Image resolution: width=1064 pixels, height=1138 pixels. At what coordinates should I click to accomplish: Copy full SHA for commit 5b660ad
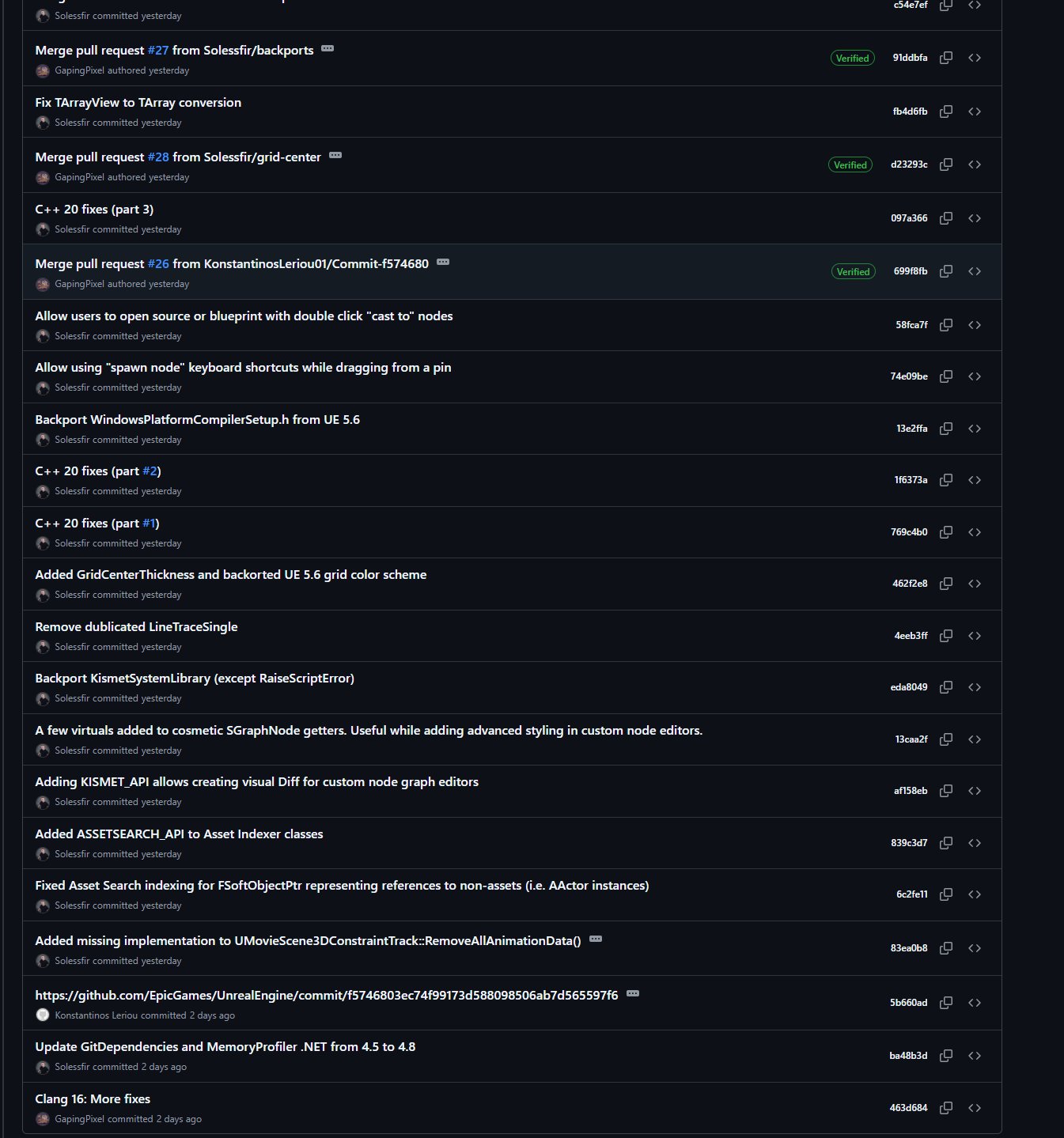point(945,1003)
